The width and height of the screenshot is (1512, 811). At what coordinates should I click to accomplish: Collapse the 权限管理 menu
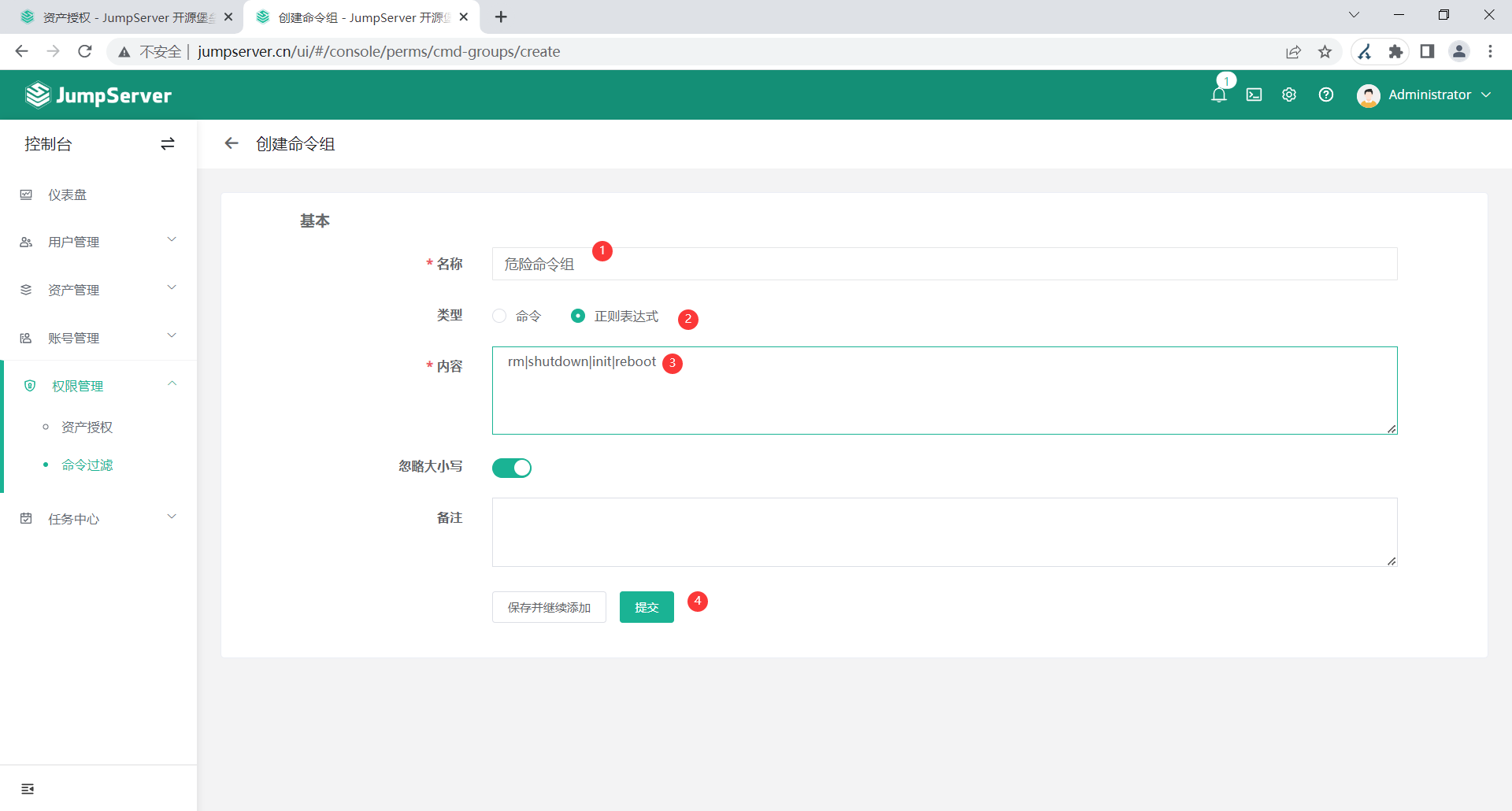point(172,383)
